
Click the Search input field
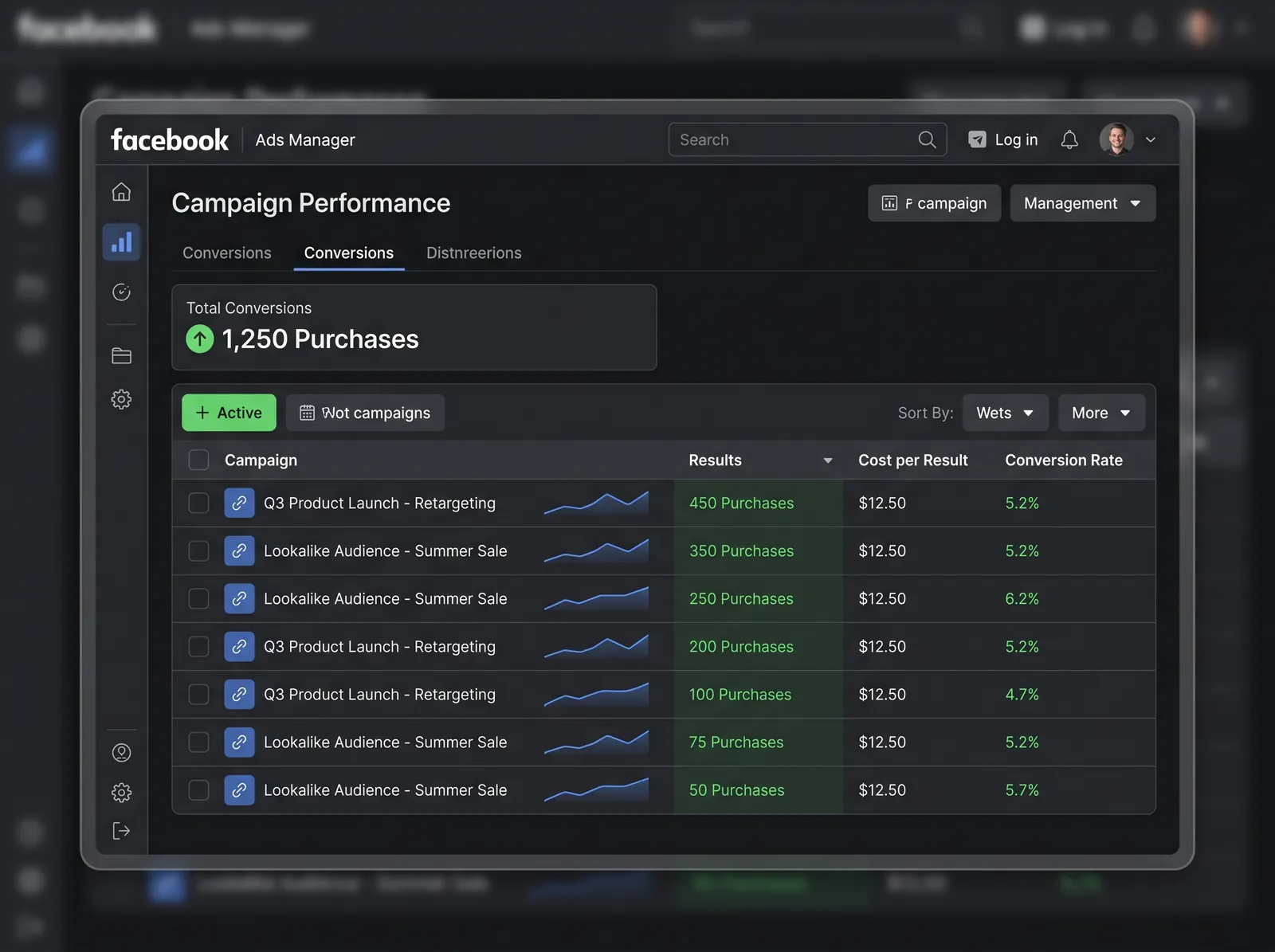pyautogui.click(x=807, y=139)
